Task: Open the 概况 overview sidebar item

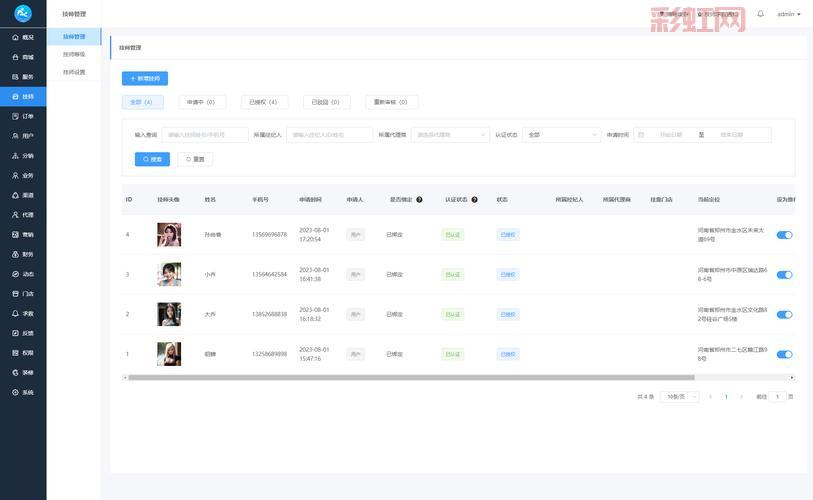Action: tap(23, 37)
